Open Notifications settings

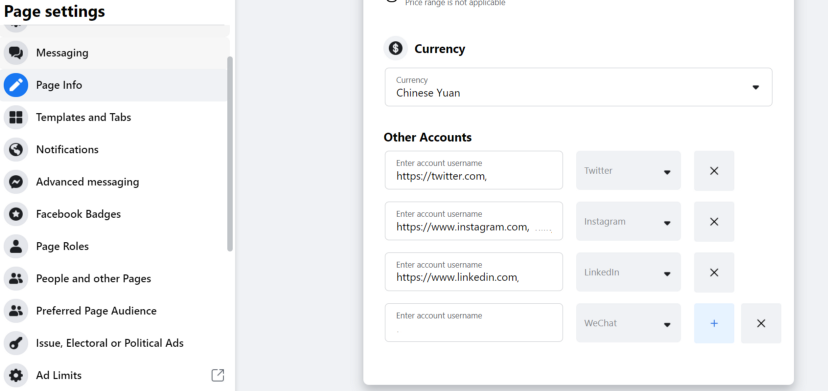point(114,150)
